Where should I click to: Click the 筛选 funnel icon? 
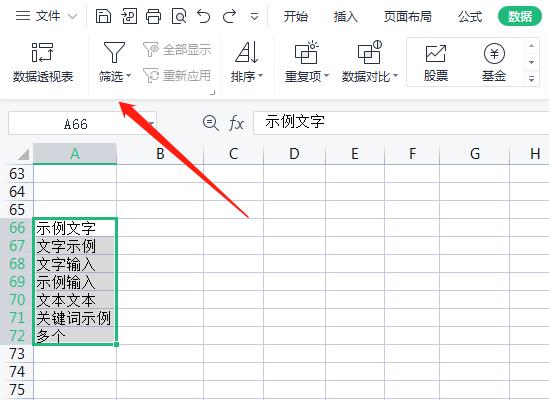pyautogui.click(x=114, y=53)
